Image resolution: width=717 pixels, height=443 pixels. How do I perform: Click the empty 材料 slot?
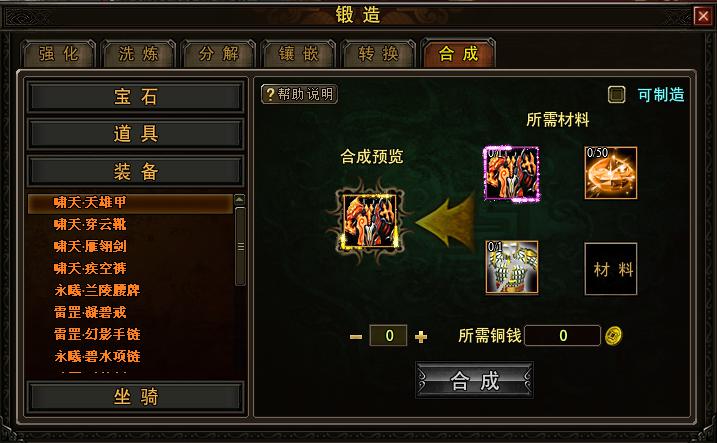coord(610,269)
